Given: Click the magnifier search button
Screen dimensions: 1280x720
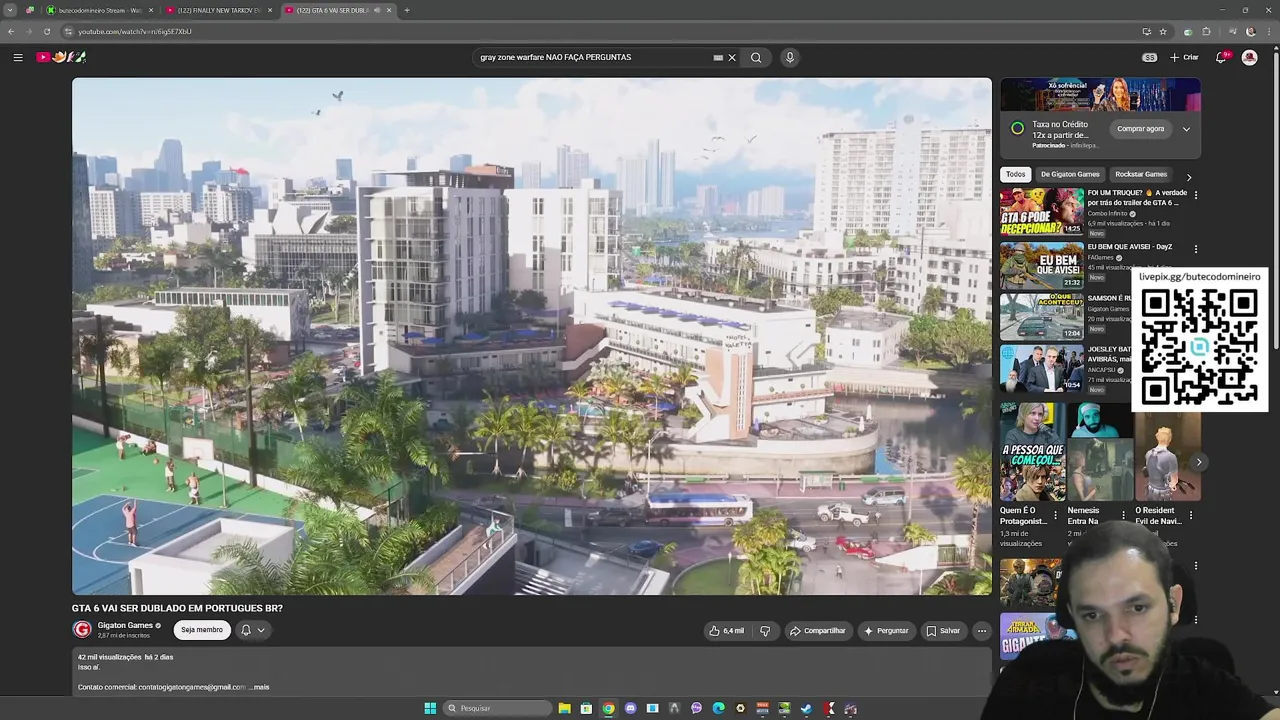Looking at the screenshot, I should pyautogui.click(x=756, y=57).
